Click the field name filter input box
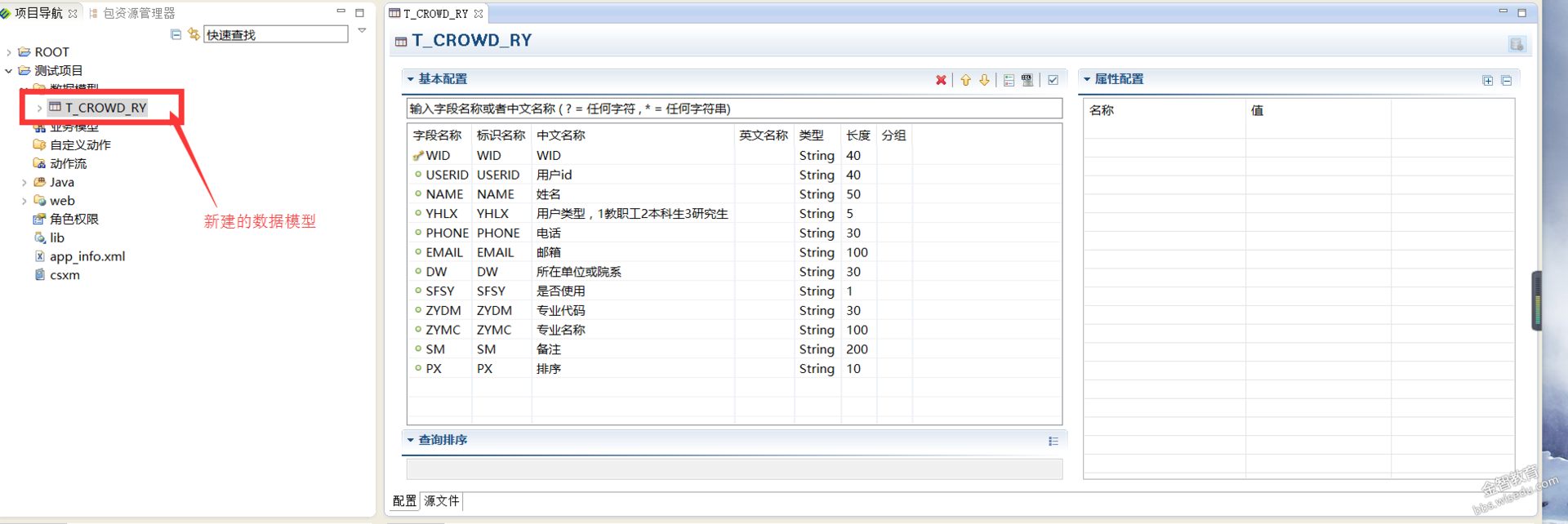The width and height of the screenshot is (1568, 524). (x=733, y=109)
